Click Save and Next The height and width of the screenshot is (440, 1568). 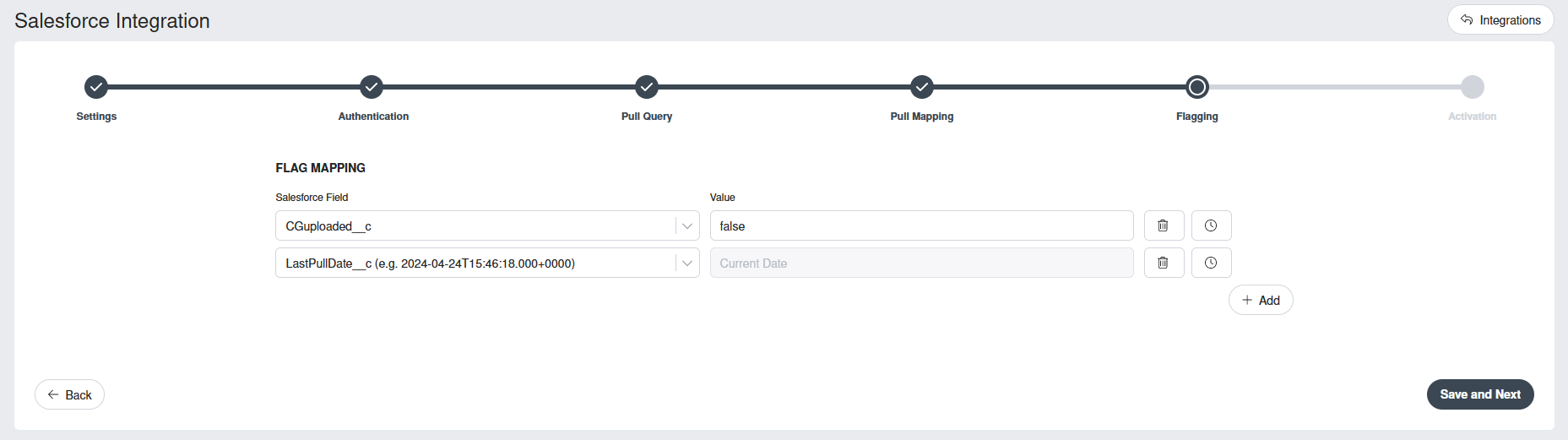(1480, 394)
